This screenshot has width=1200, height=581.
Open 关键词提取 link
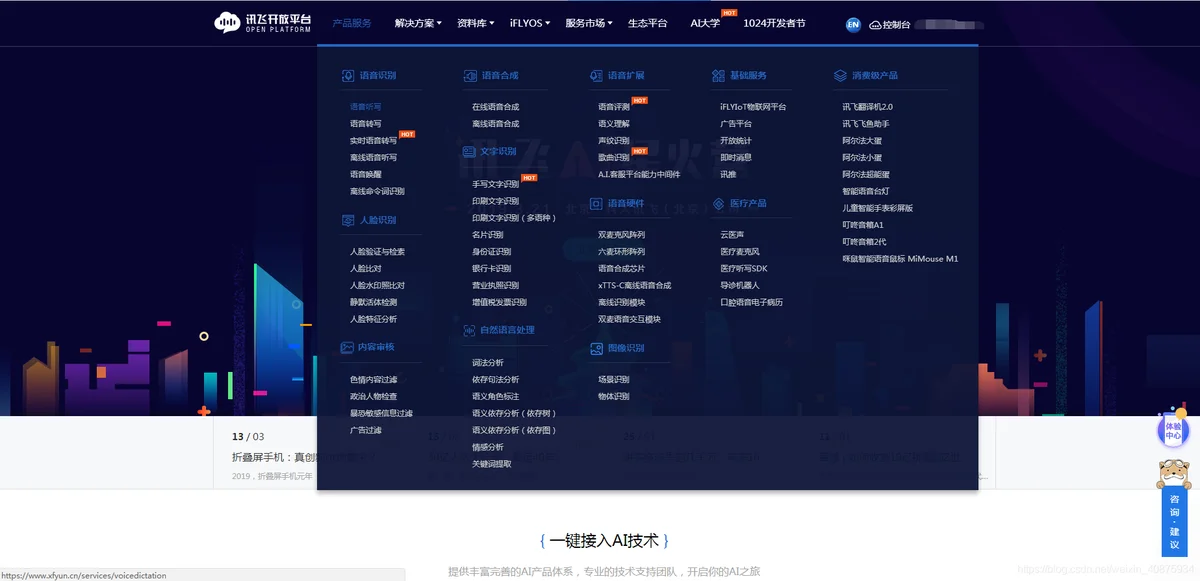point(492,464)
